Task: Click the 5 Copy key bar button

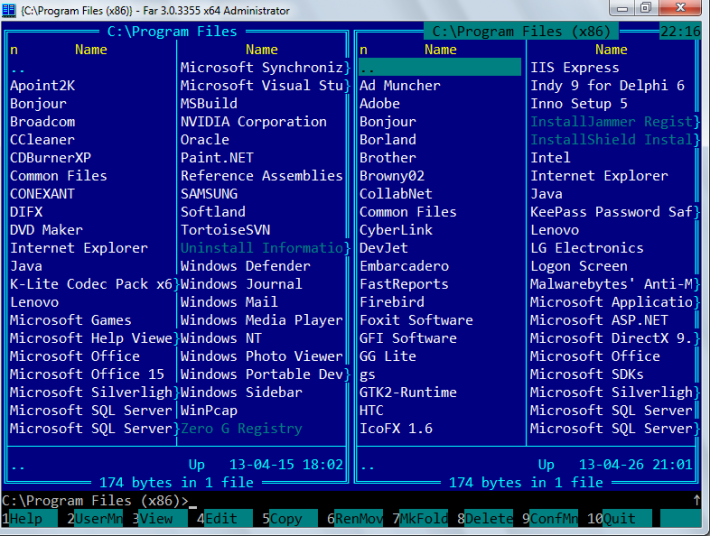Action: (290, 518)
